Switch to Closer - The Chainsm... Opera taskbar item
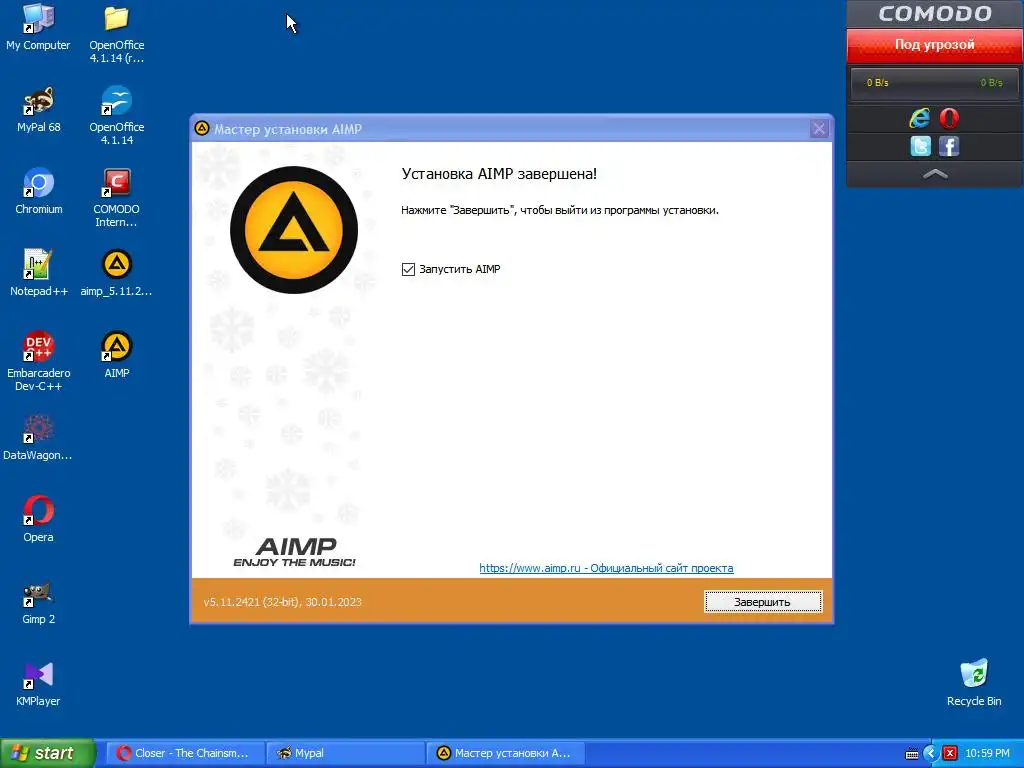 point(185,753)
